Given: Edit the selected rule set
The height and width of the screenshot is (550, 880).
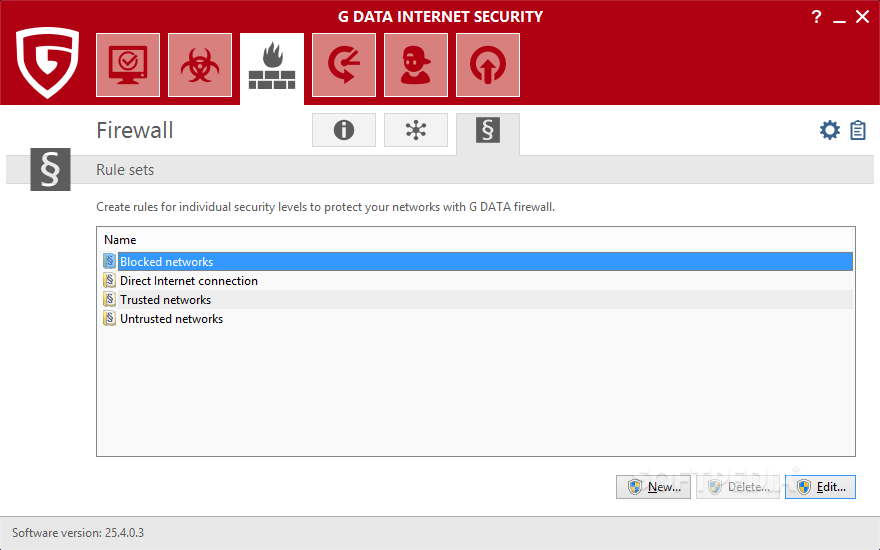Looking at the screenshot, I should click(820, 487).
